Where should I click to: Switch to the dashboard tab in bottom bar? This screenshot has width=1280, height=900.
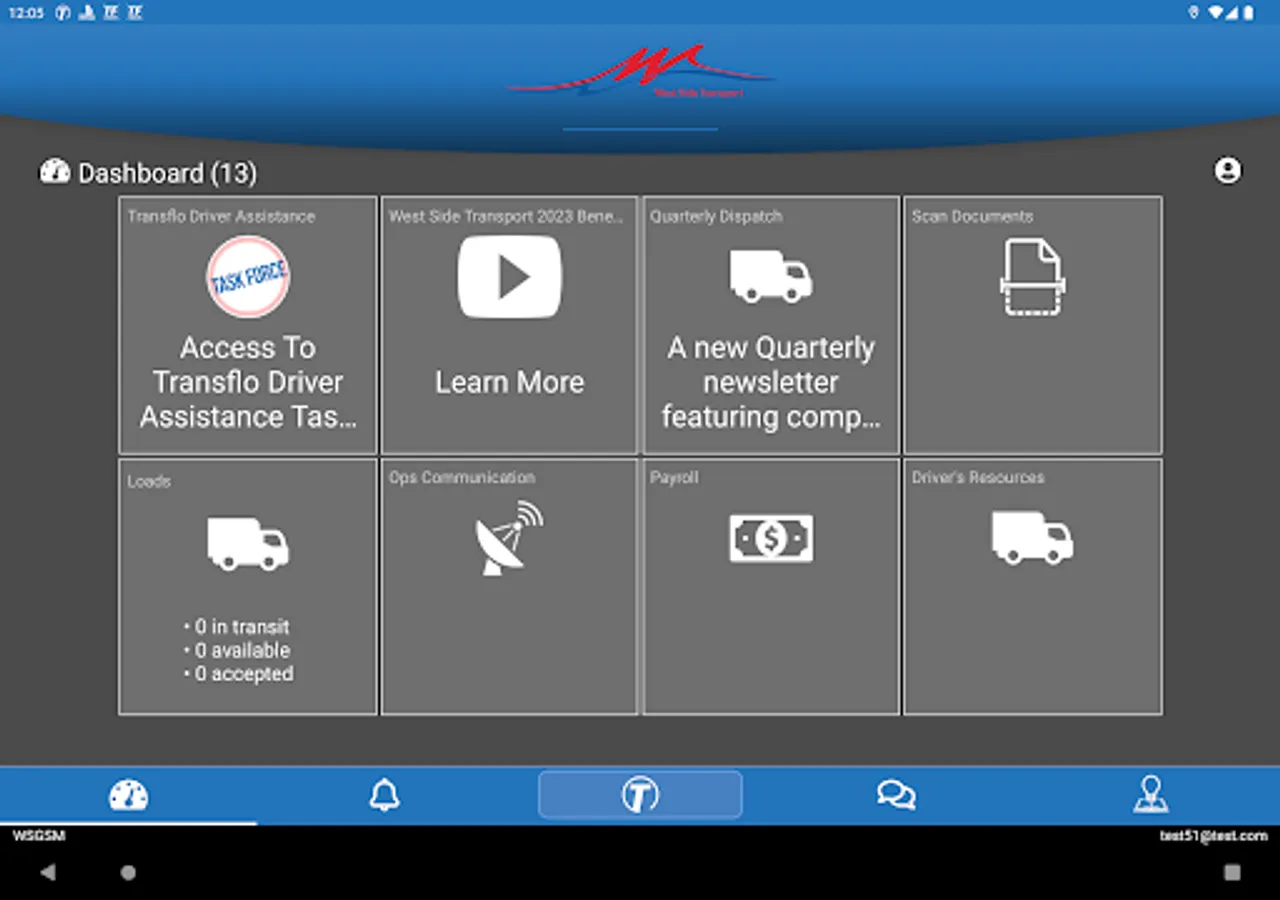coord(128,795)
